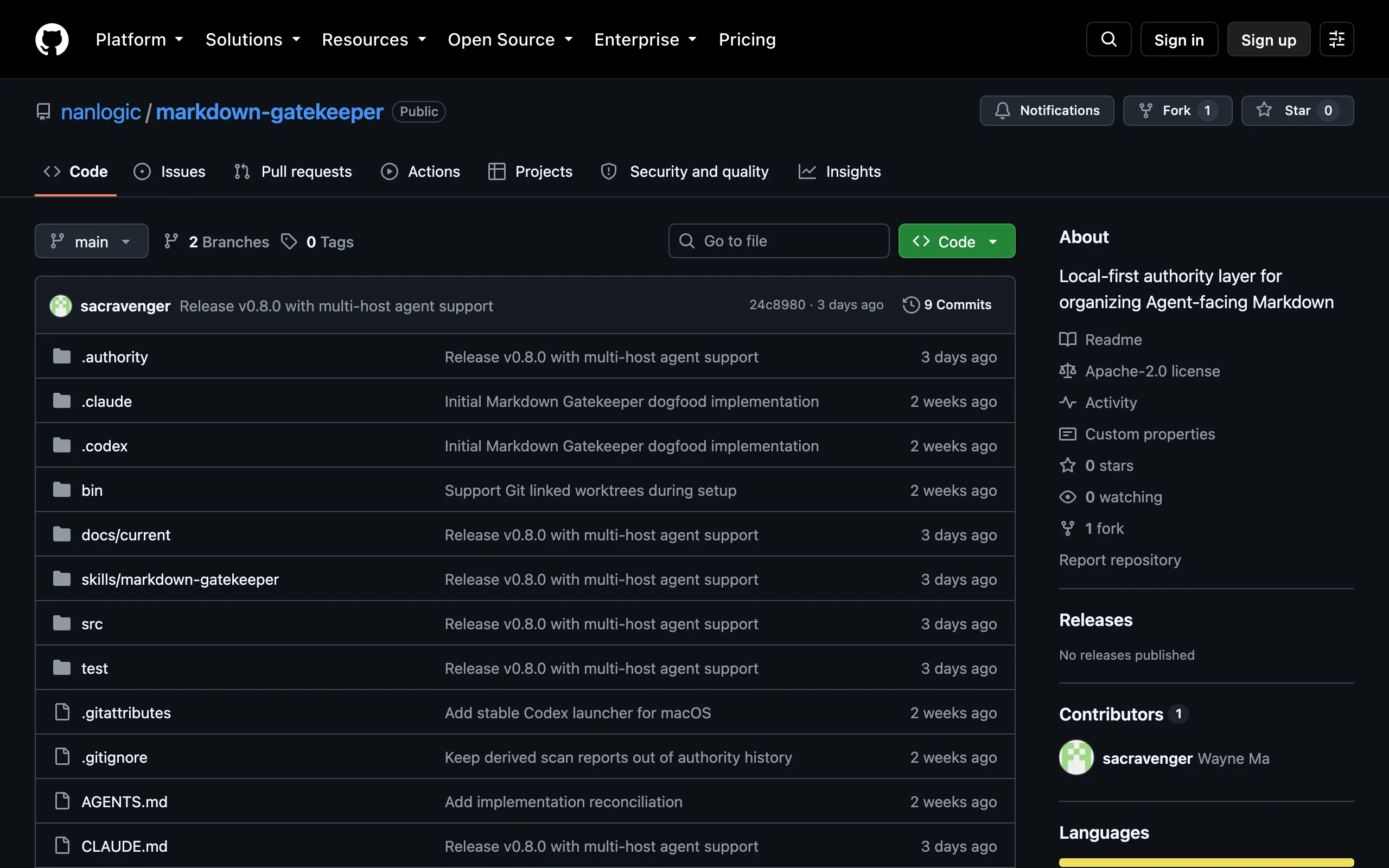Open the Custom properties icon link

click(1068, 434)
